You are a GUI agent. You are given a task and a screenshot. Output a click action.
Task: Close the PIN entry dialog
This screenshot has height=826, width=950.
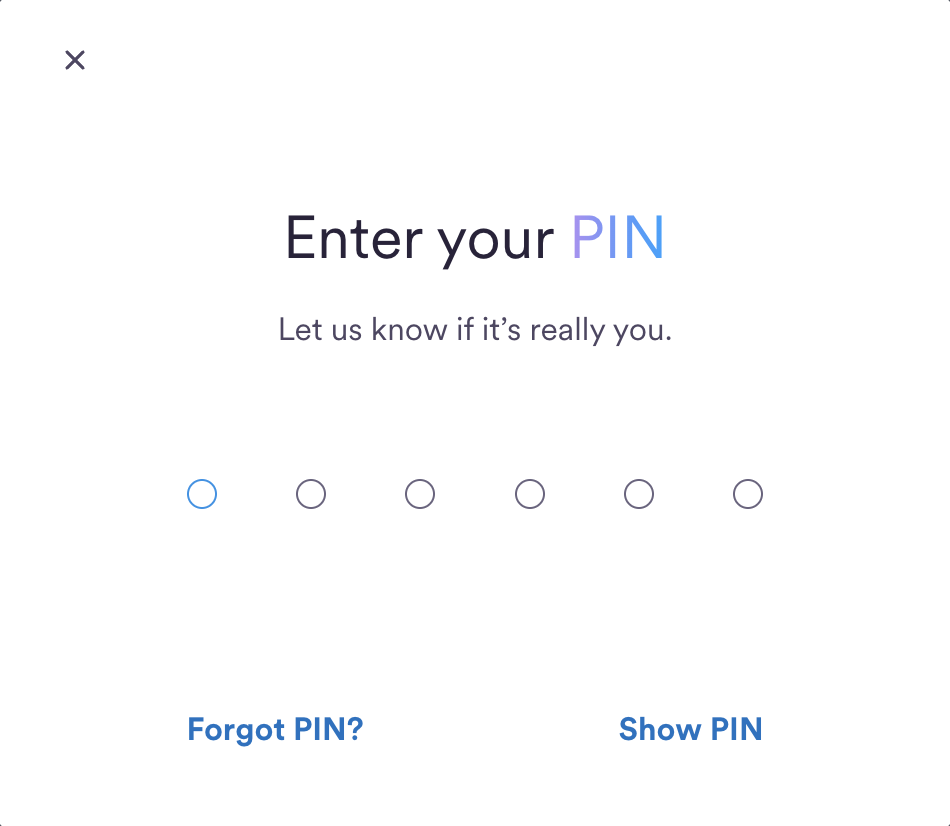pyautogui.click(x=75, y=60)
